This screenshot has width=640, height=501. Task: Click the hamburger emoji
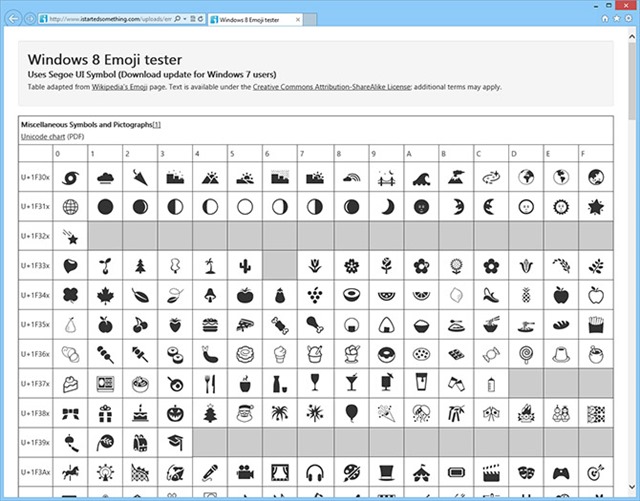(x=210, y=325)
